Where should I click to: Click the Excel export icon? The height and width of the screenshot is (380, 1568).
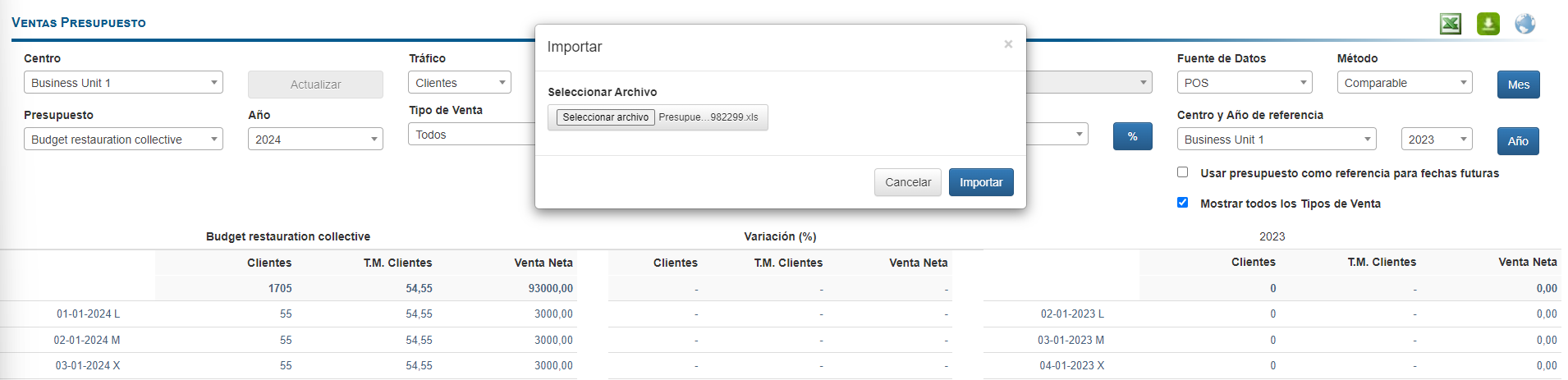click(x=1451, y=24)
